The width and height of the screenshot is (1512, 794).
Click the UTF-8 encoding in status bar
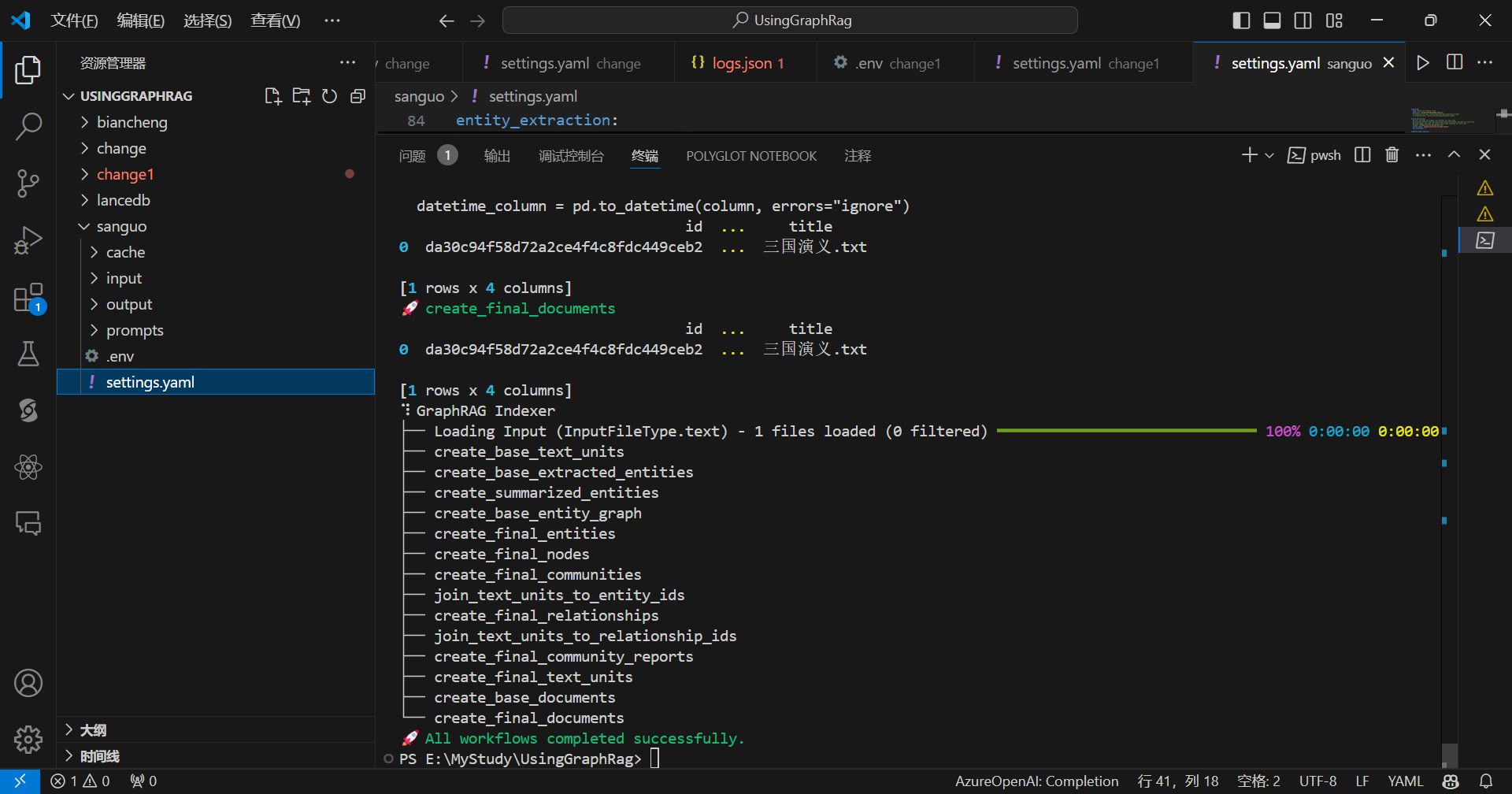tap(1317, 781)
